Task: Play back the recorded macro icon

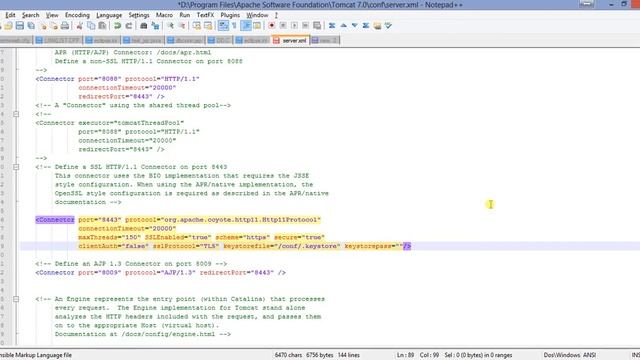Action: [294, 26]
